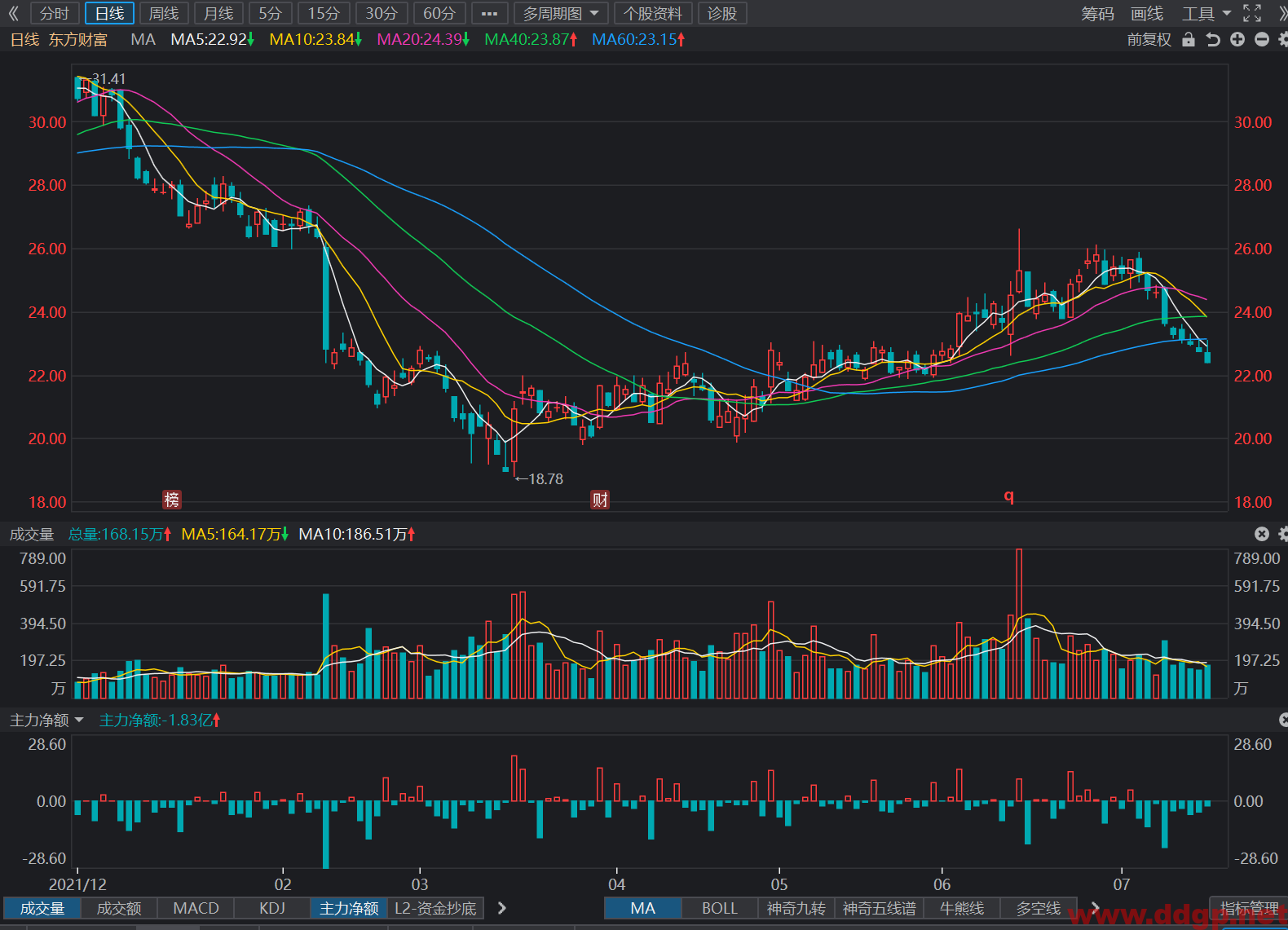Open the 多周期图 dropdown

pyautogui.click(x=561, y=14)
